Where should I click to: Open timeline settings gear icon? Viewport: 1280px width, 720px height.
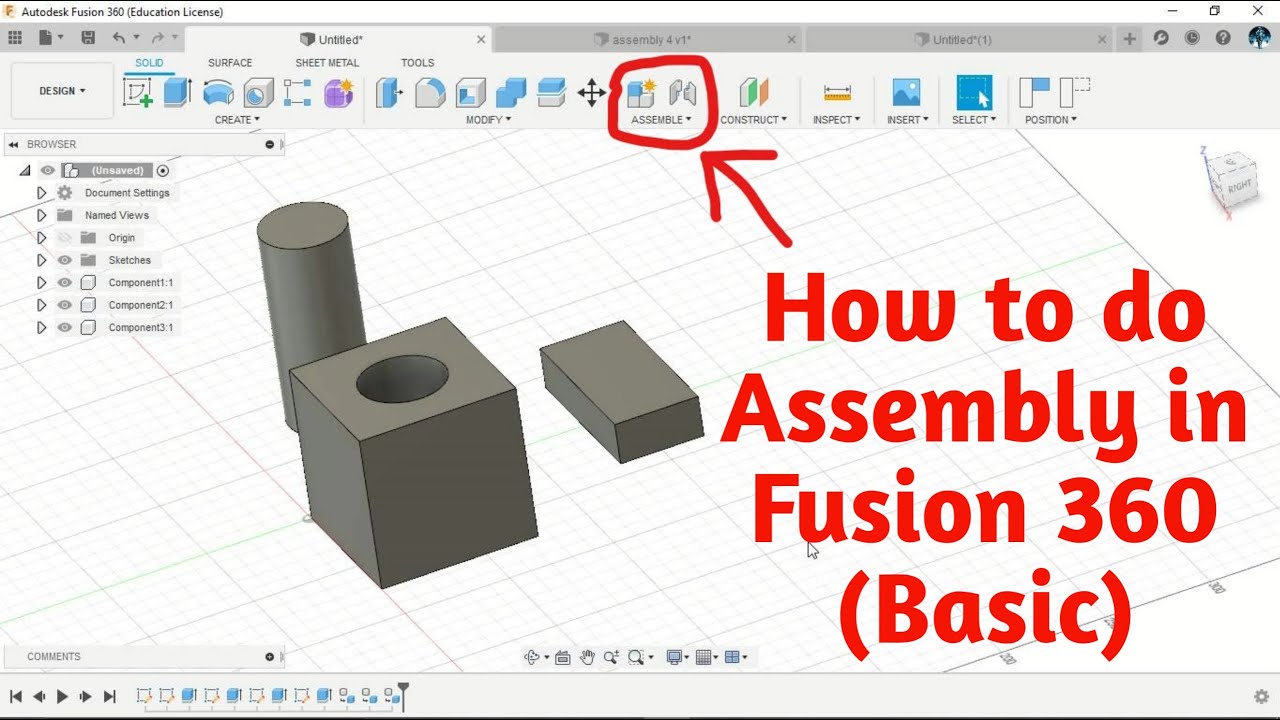click(1262, 696)
